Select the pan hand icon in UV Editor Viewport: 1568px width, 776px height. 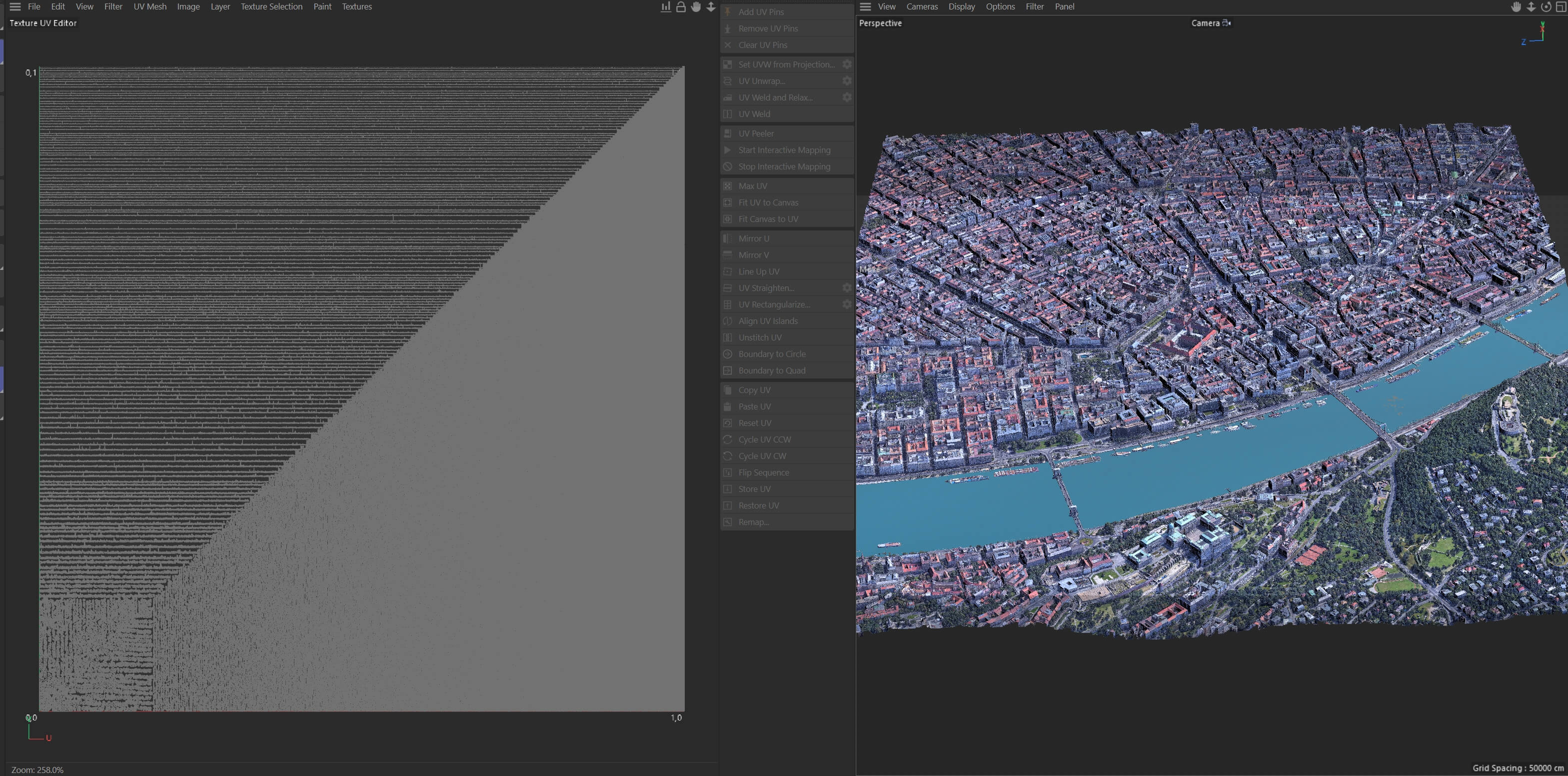[696, 6]
